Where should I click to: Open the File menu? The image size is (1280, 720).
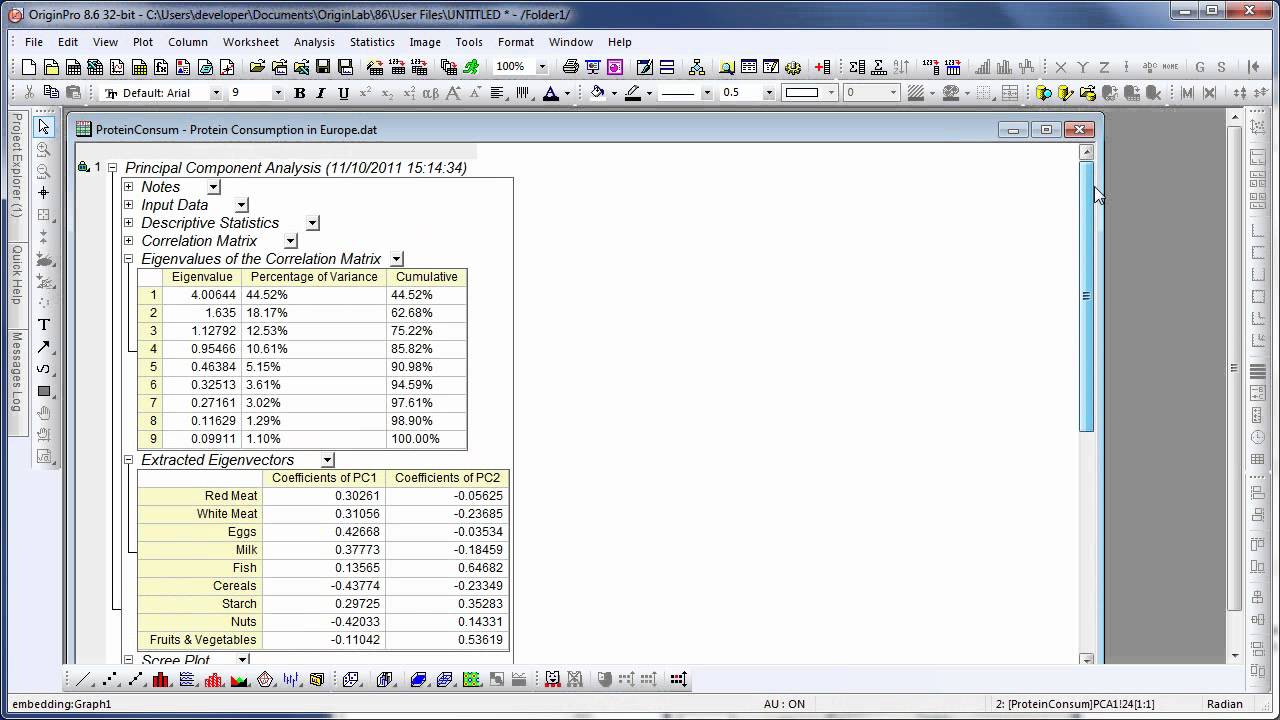34,42
